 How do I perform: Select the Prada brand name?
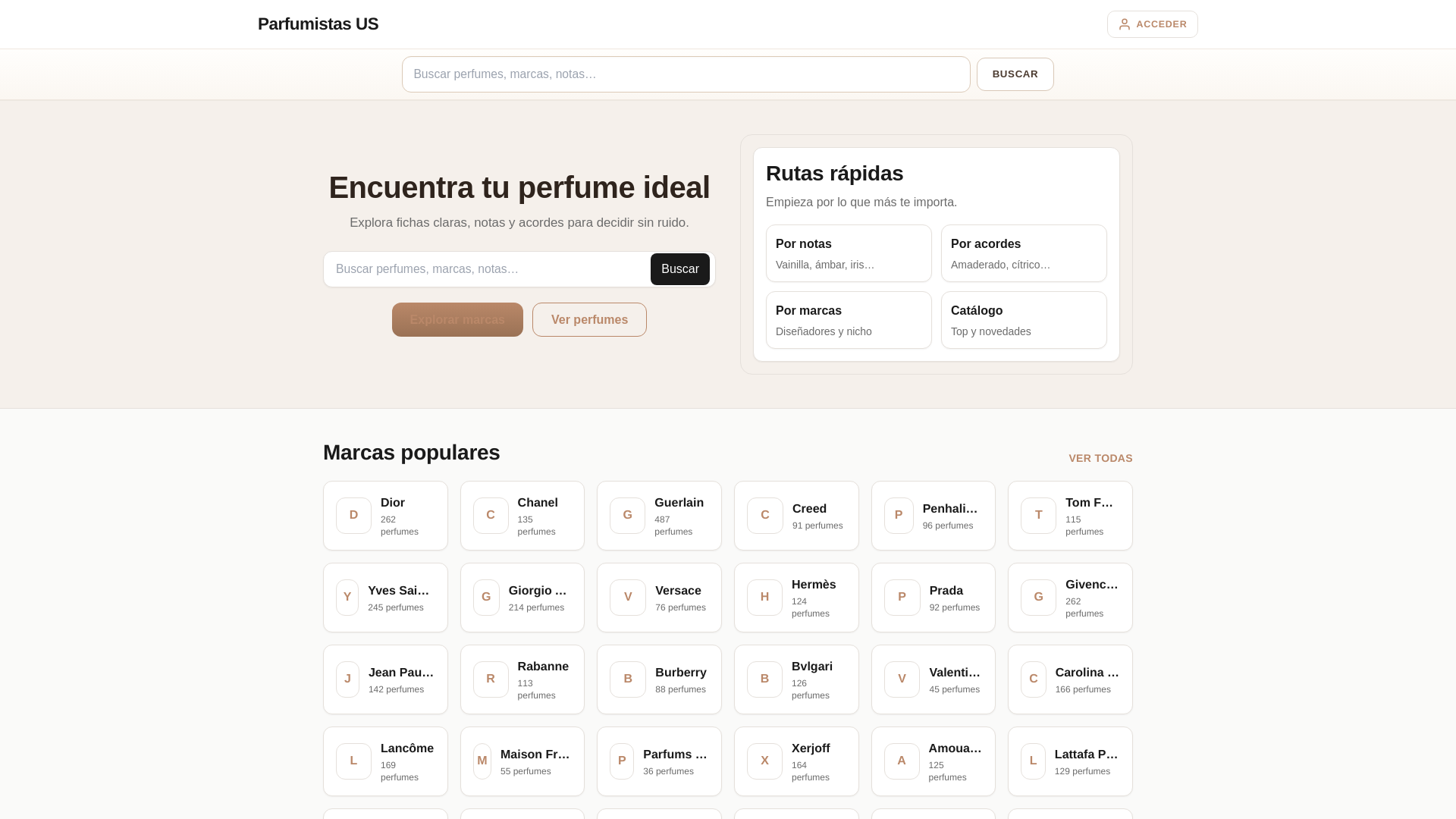click(x=946, y=591)
